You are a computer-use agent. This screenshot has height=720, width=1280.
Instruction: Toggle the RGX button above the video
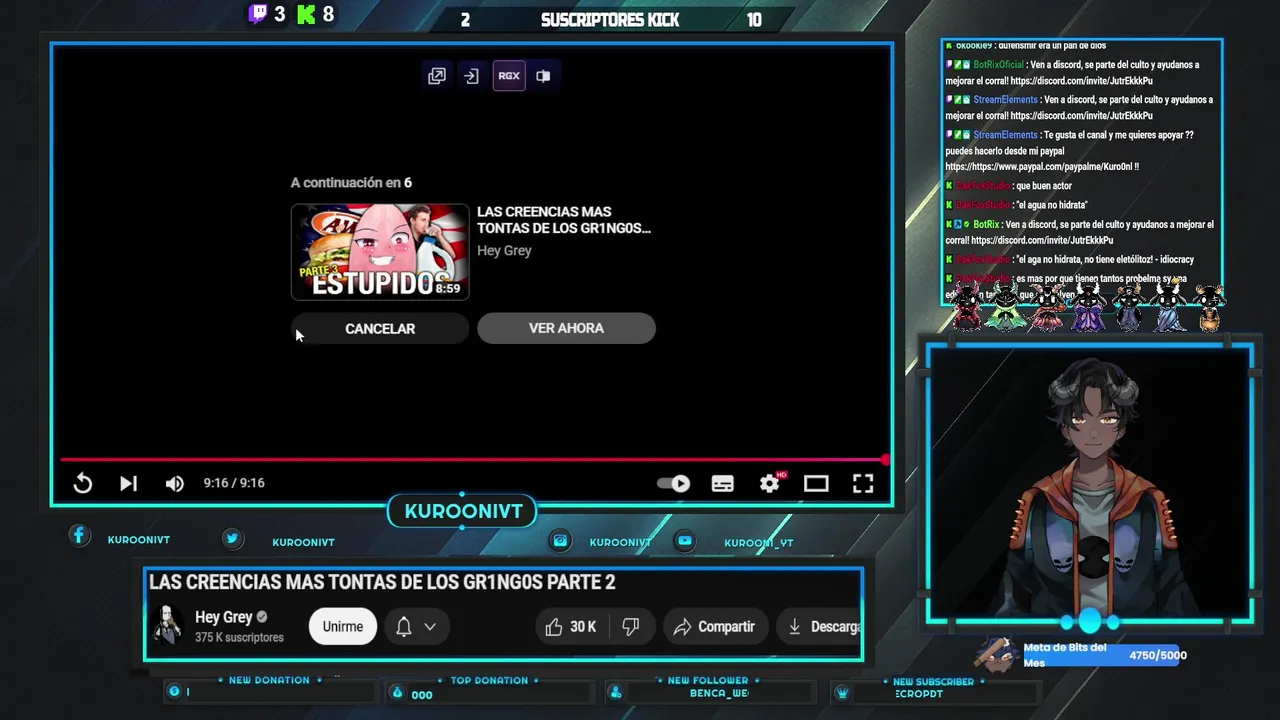(509, 76)
